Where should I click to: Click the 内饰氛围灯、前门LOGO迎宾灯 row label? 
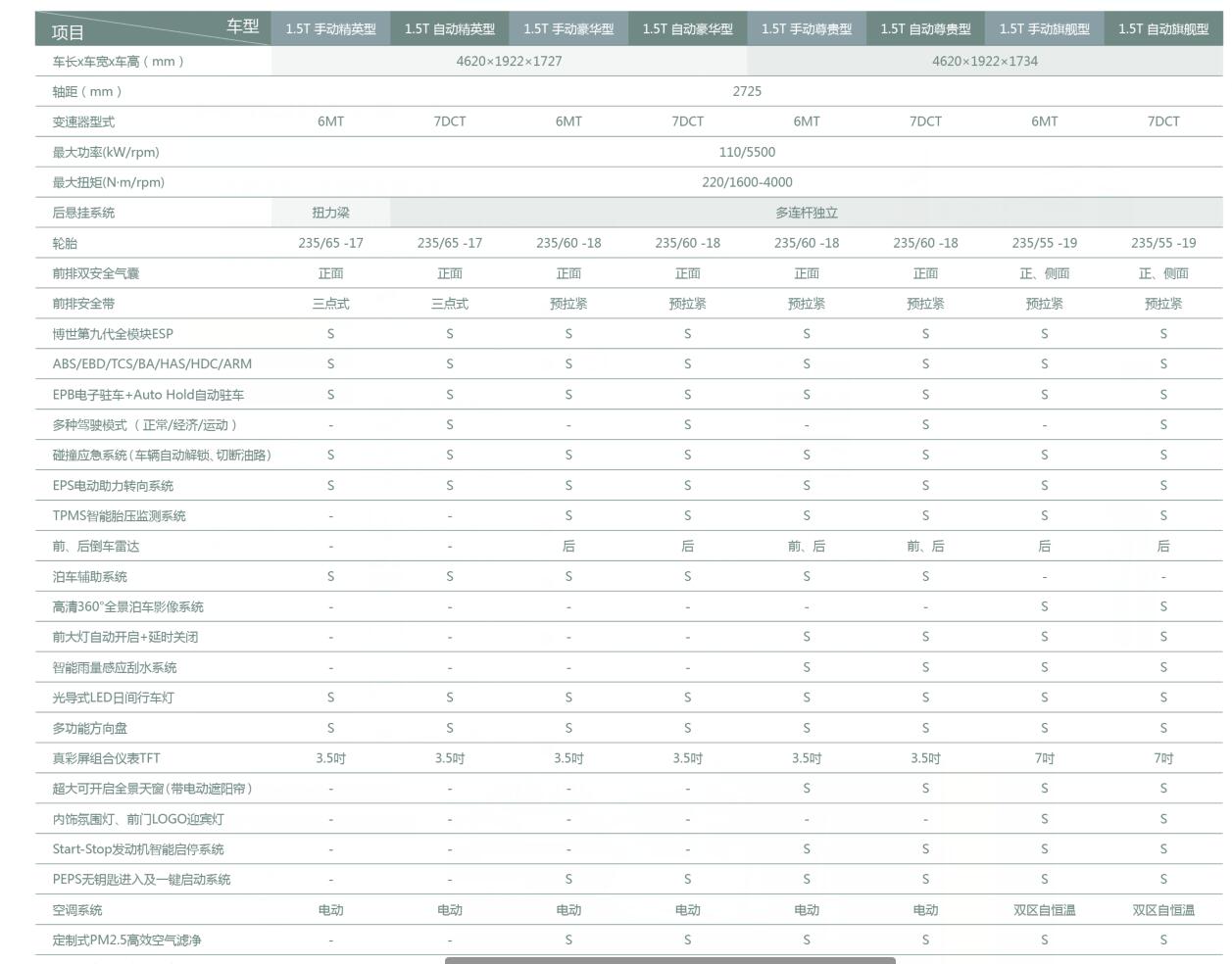[x=138, y=819]
